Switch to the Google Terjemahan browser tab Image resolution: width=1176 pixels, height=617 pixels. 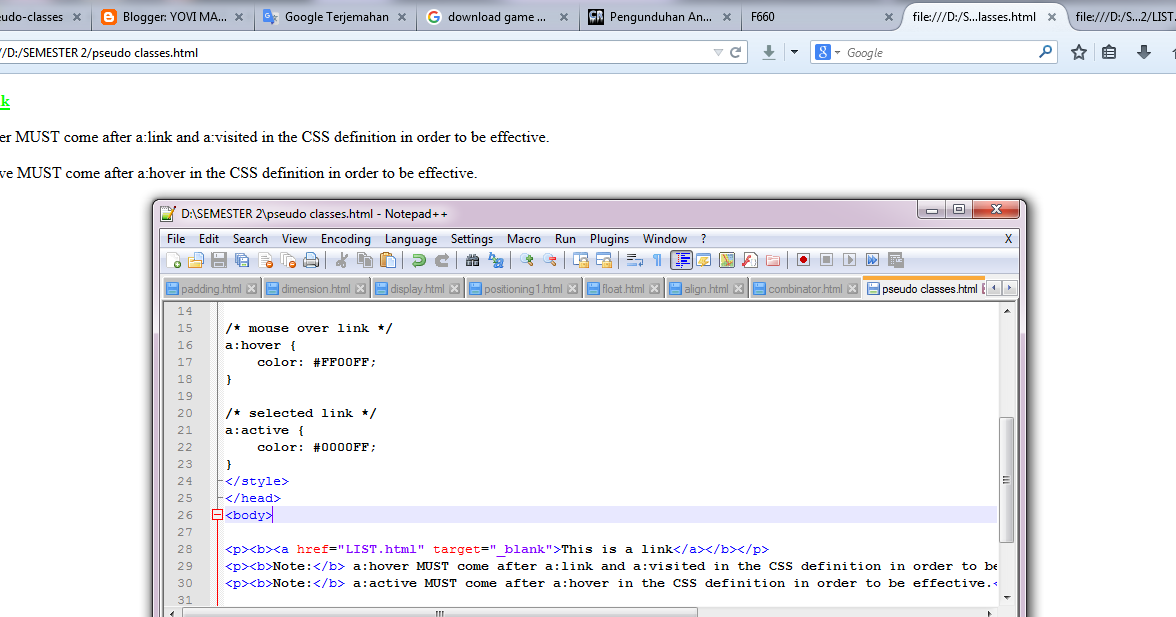pyautogui.click(x=335, y=16)
